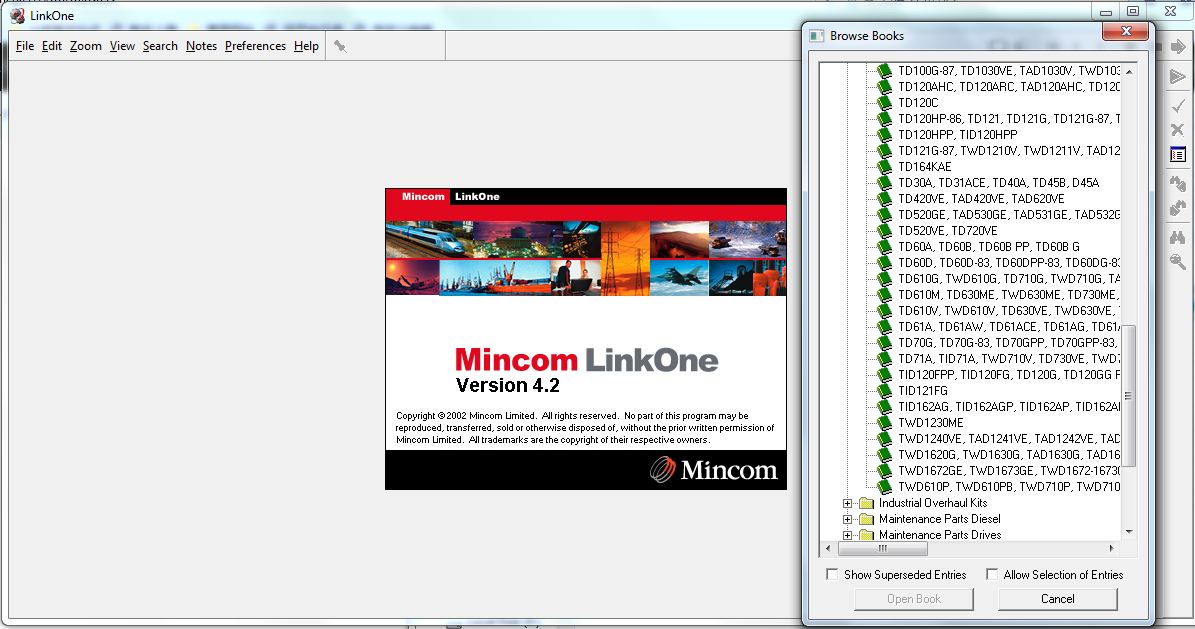
Task: Click the Browse Books dialog title icon
Action: point(817,36)
